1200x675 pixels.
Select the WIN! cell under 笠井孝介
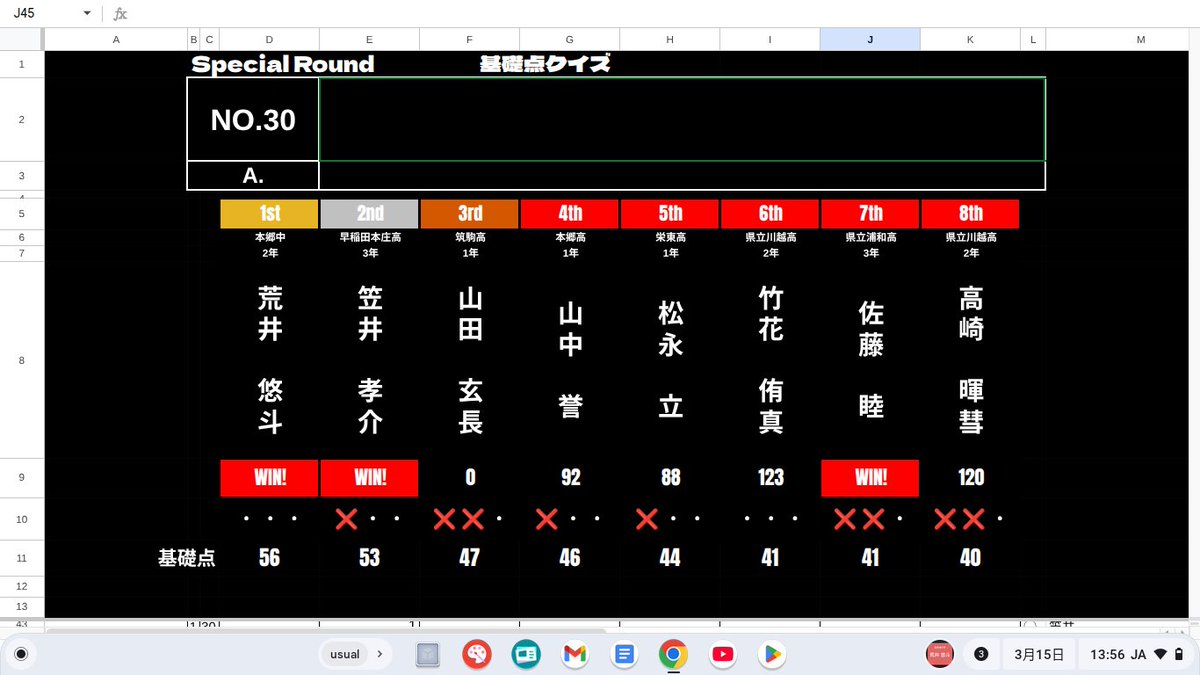click(x=370, y=478)
